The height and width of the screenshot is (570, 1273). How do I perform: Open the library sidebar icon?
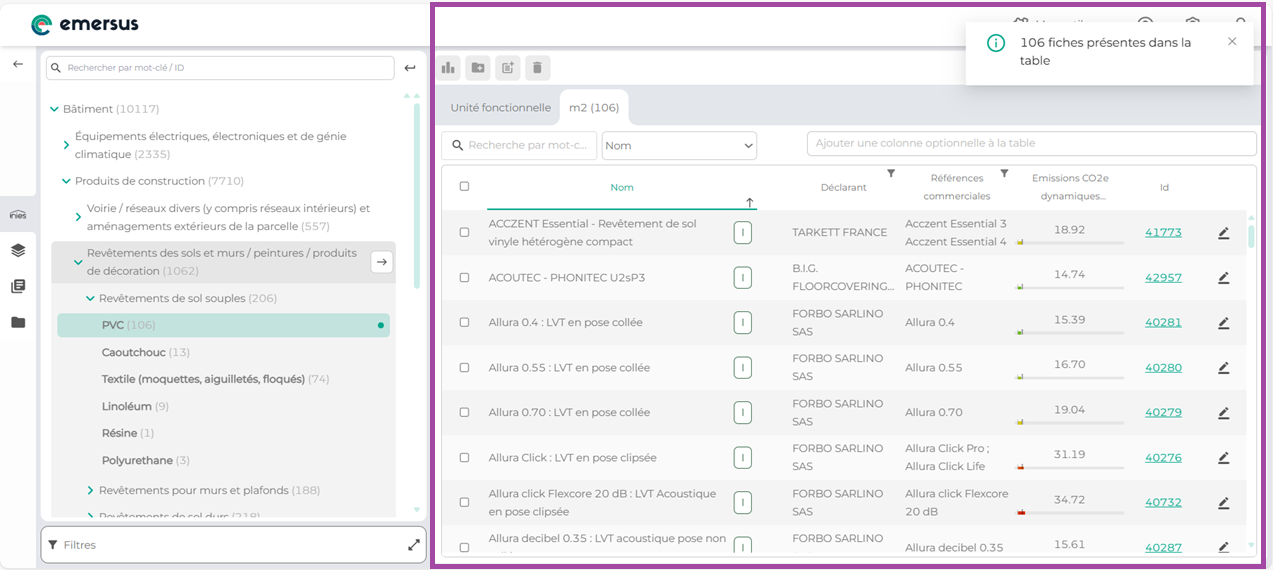pos(18,286)
